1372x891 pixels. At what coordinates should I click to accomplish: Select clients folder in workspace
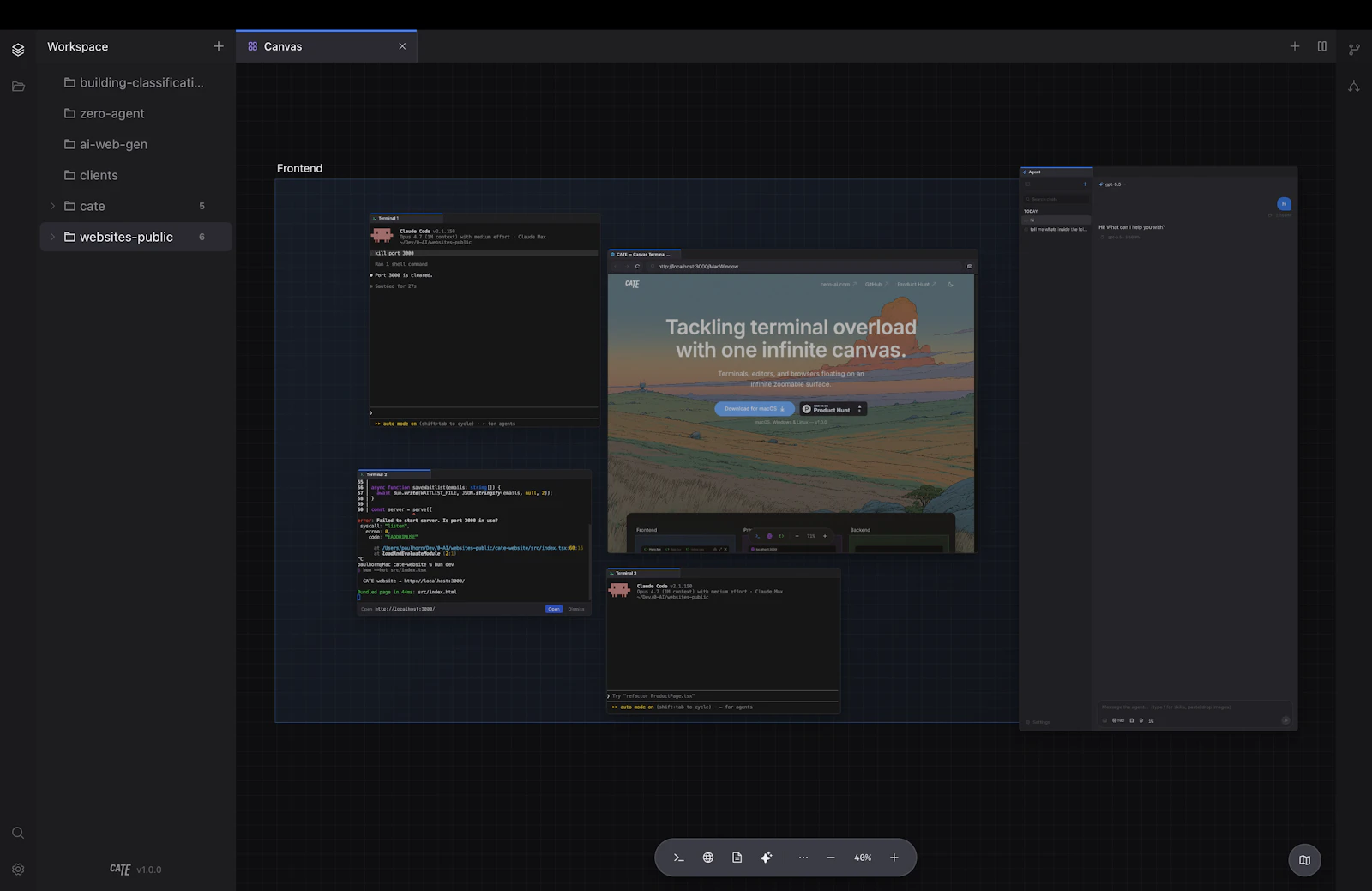click(134, 175)
